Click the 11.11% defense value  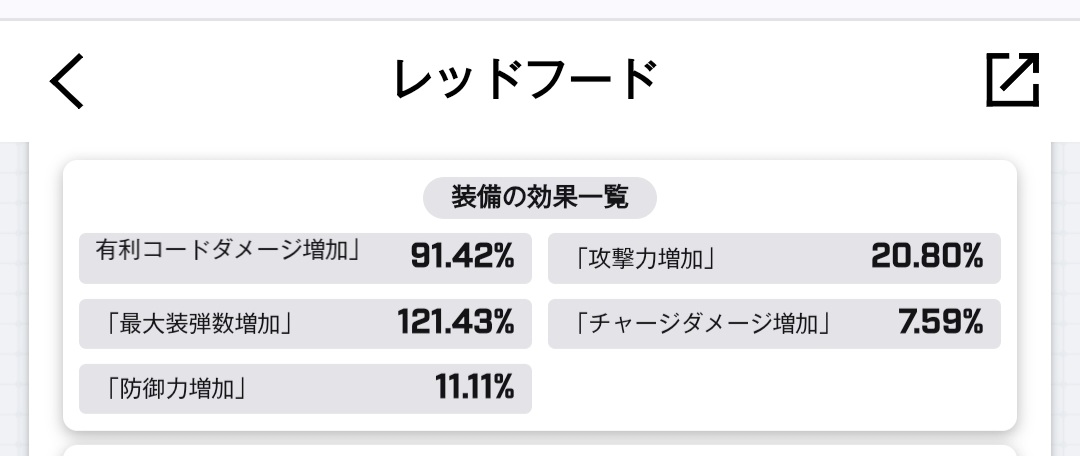(475, 387)
